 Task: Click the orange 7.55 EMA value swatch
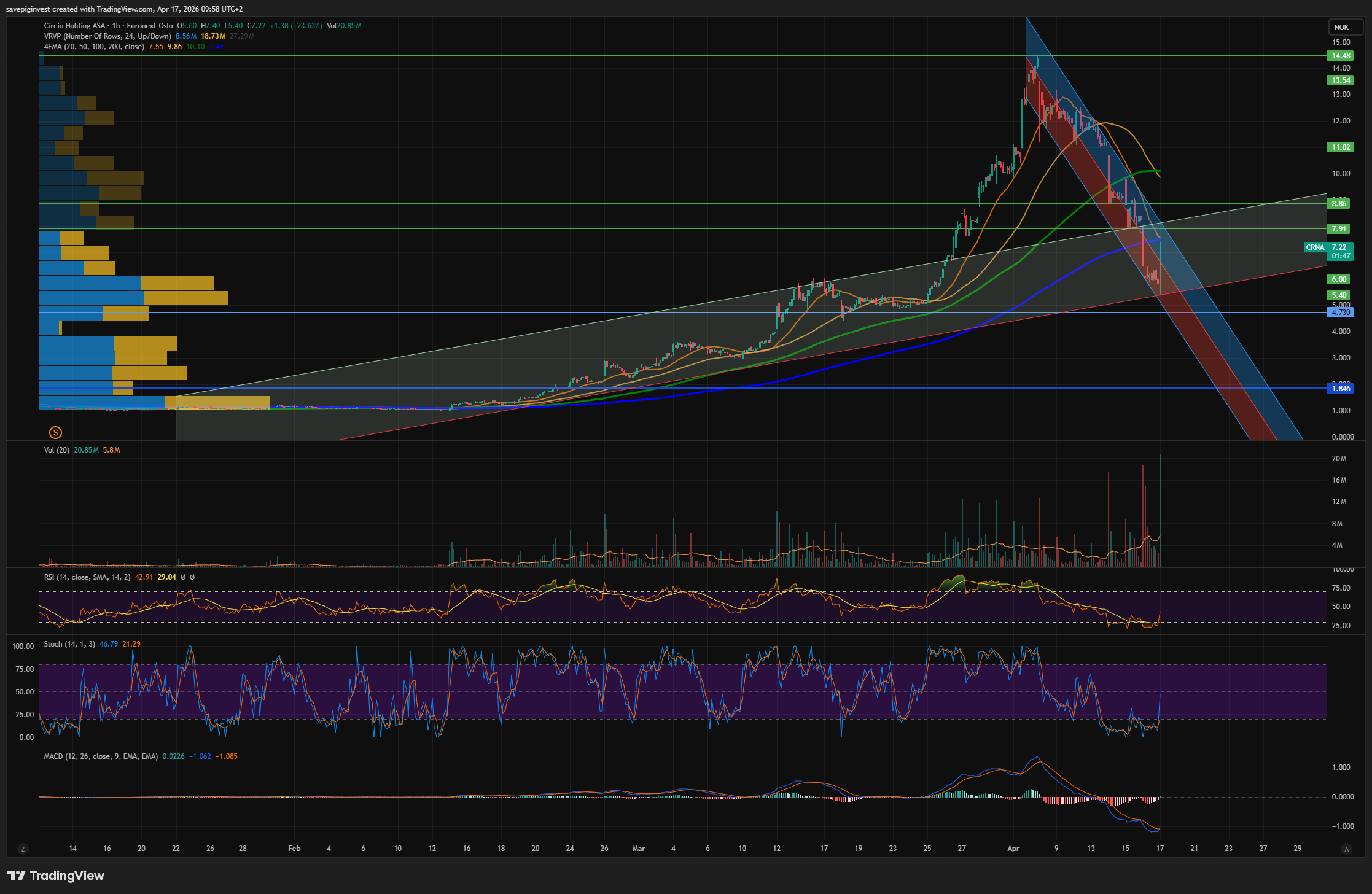coord(156,47)
